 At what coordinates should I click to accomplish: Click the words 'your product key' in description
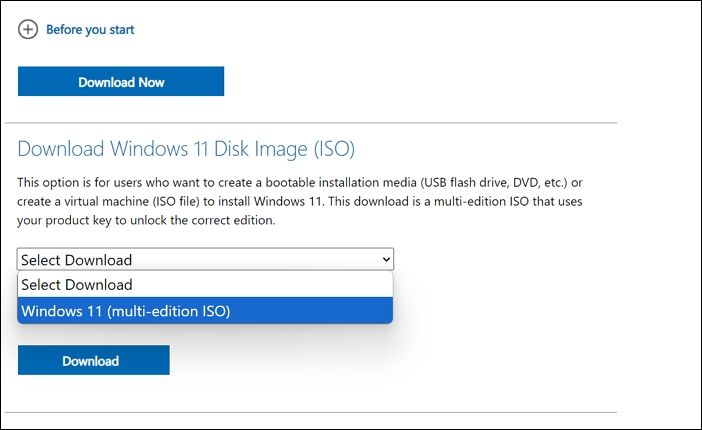(64, 221)
